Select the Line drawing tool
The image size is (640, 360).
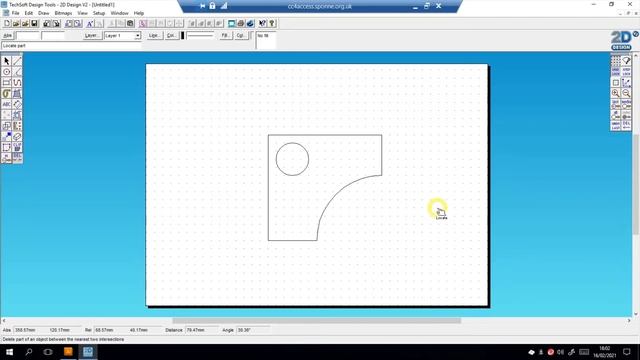coord(17,61)
